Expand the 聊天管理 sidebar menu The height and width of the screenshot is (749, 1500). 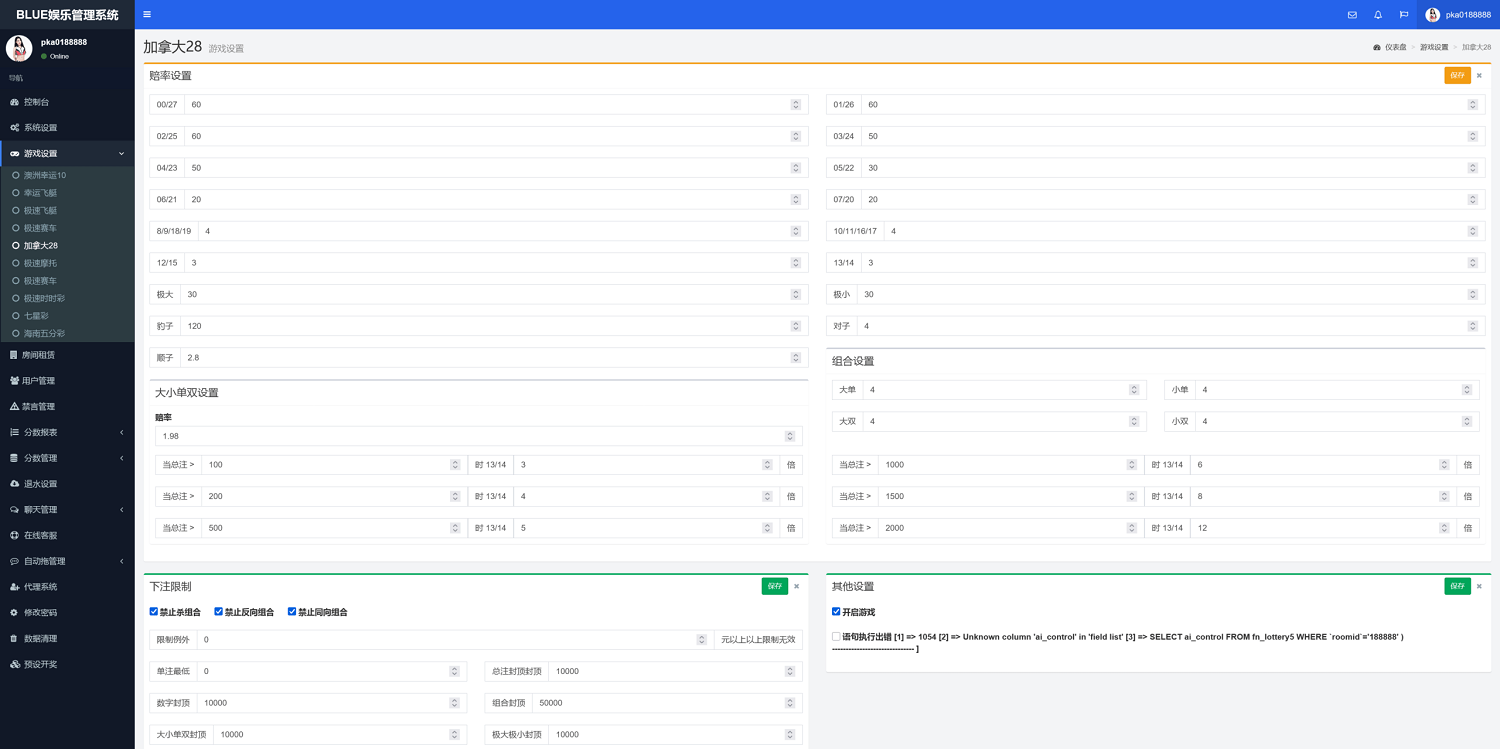click(x=122, y=510)
